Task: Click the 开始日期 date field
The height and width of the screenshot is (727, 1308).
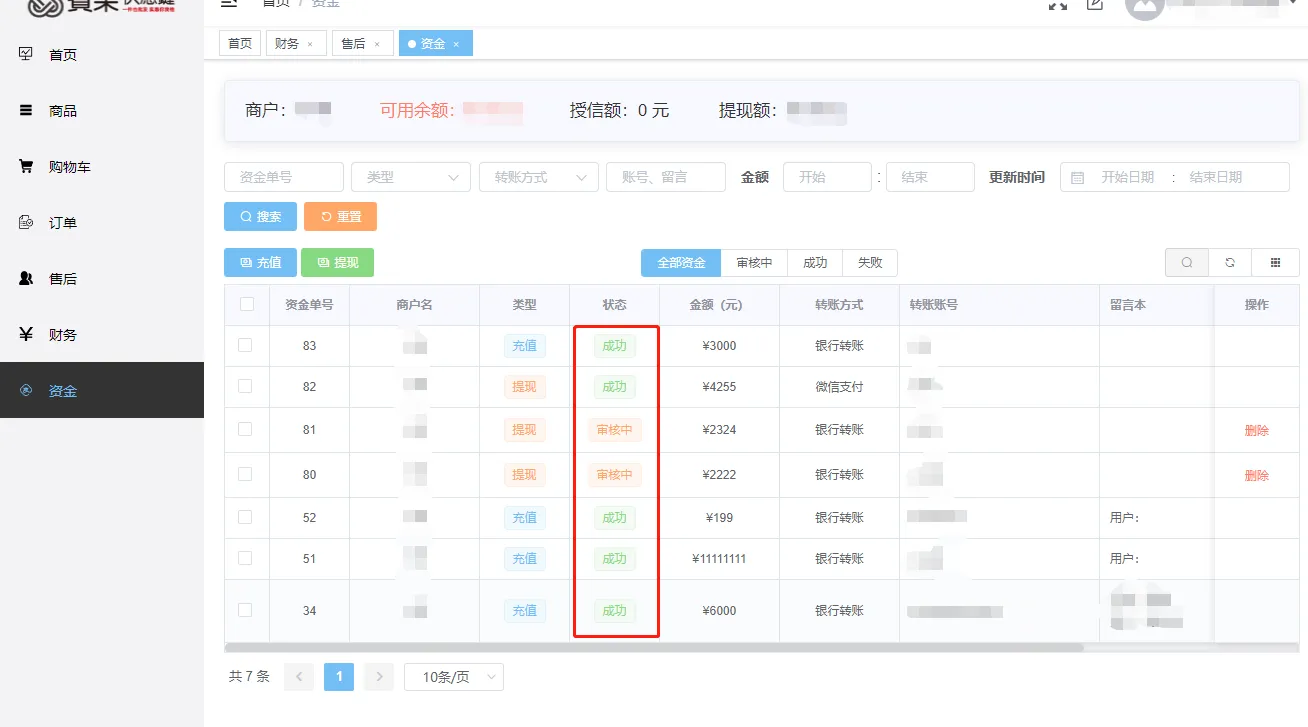Action: coord(1127,177)
